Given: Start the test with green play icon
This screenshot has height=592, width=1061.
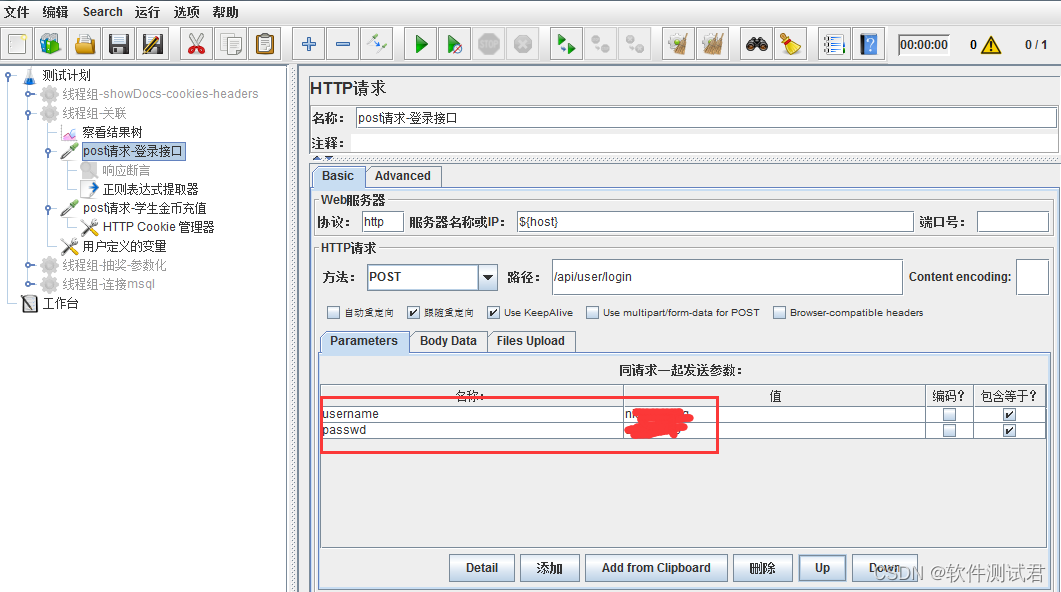Looking at the screenshot, I should [x=420, y=45].
